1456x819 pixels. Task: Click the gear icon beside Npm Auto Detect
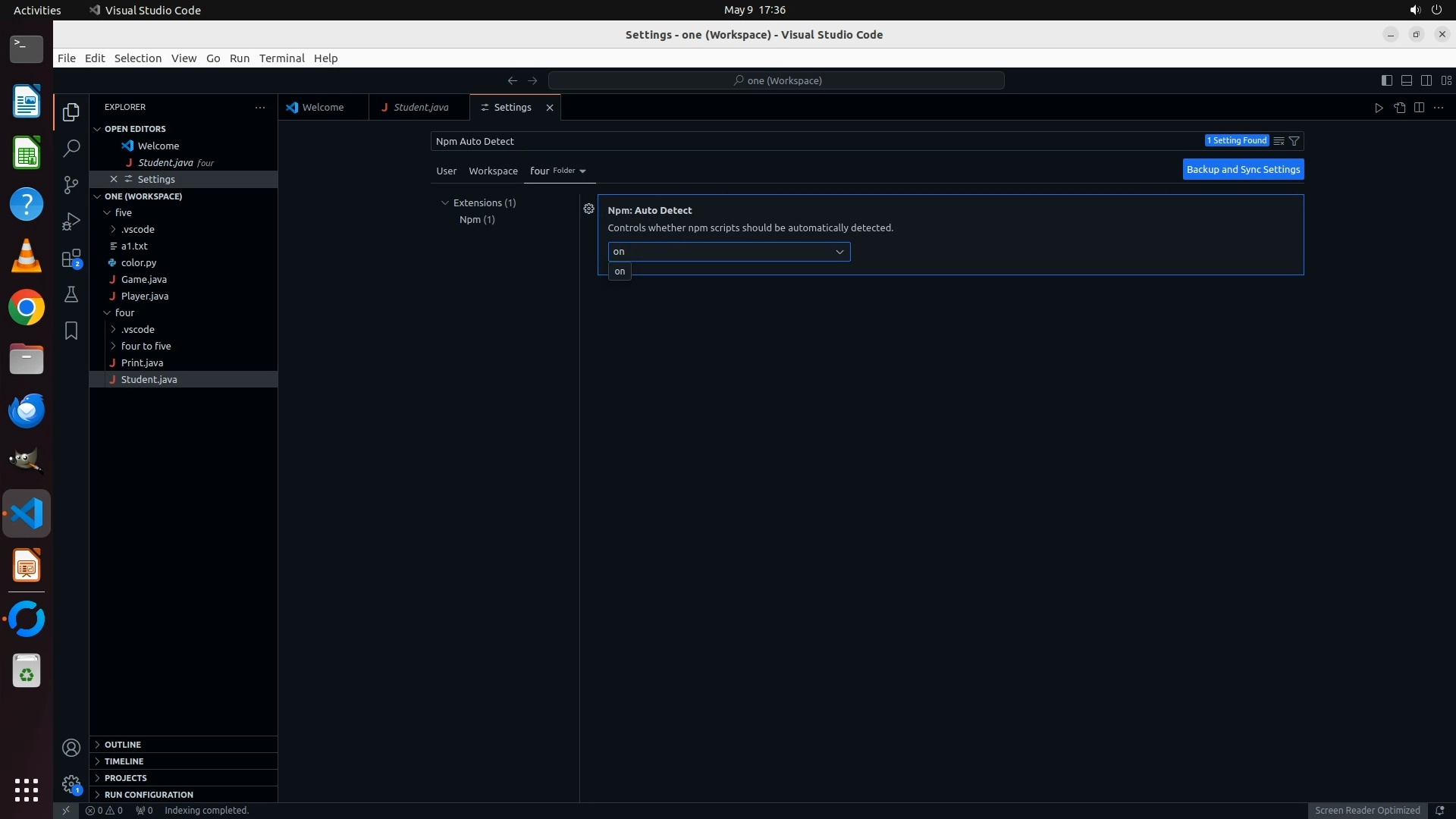click(x=588, y=209)
